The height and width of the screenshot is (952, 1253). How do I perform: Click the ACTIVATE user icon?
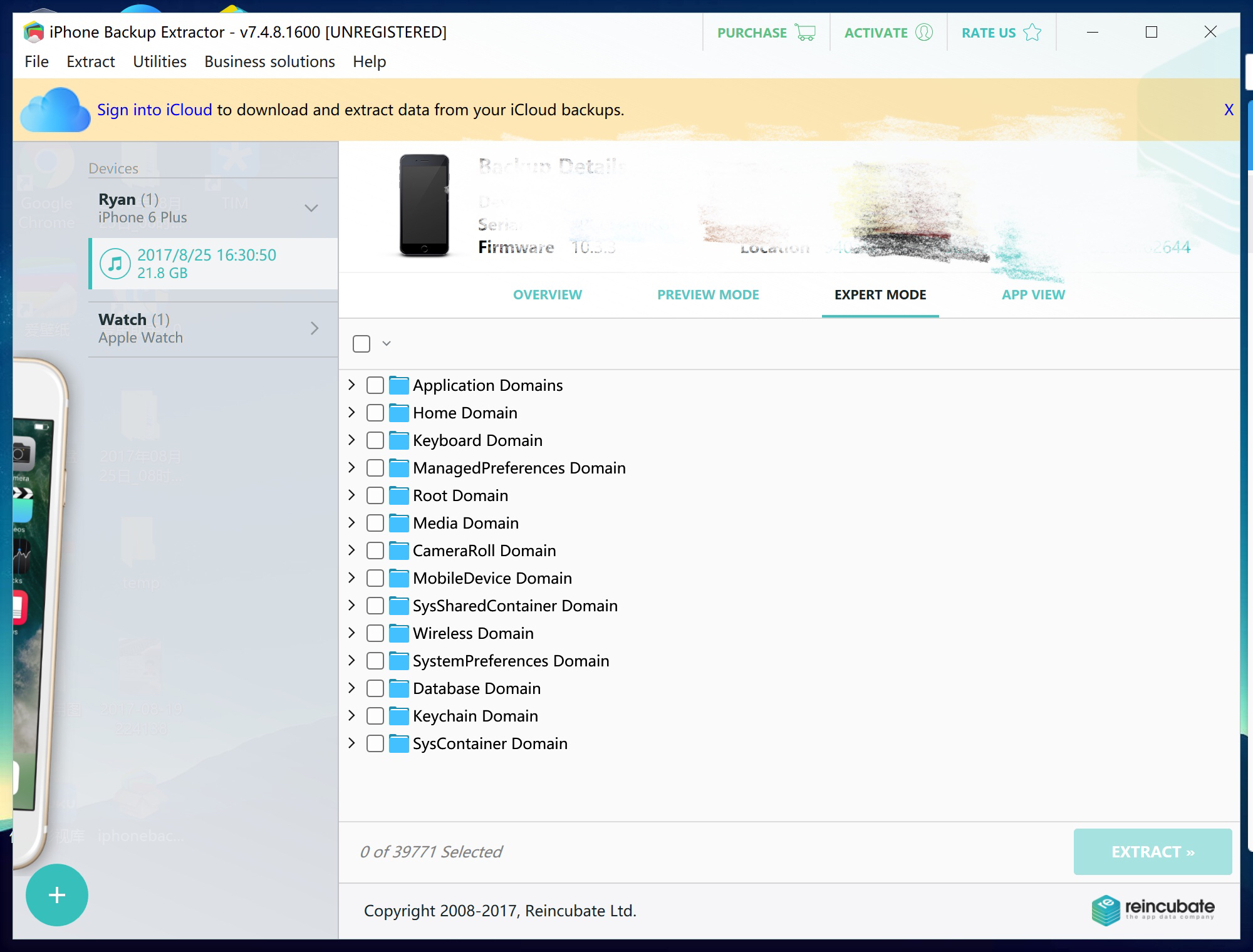pos(924,33)
